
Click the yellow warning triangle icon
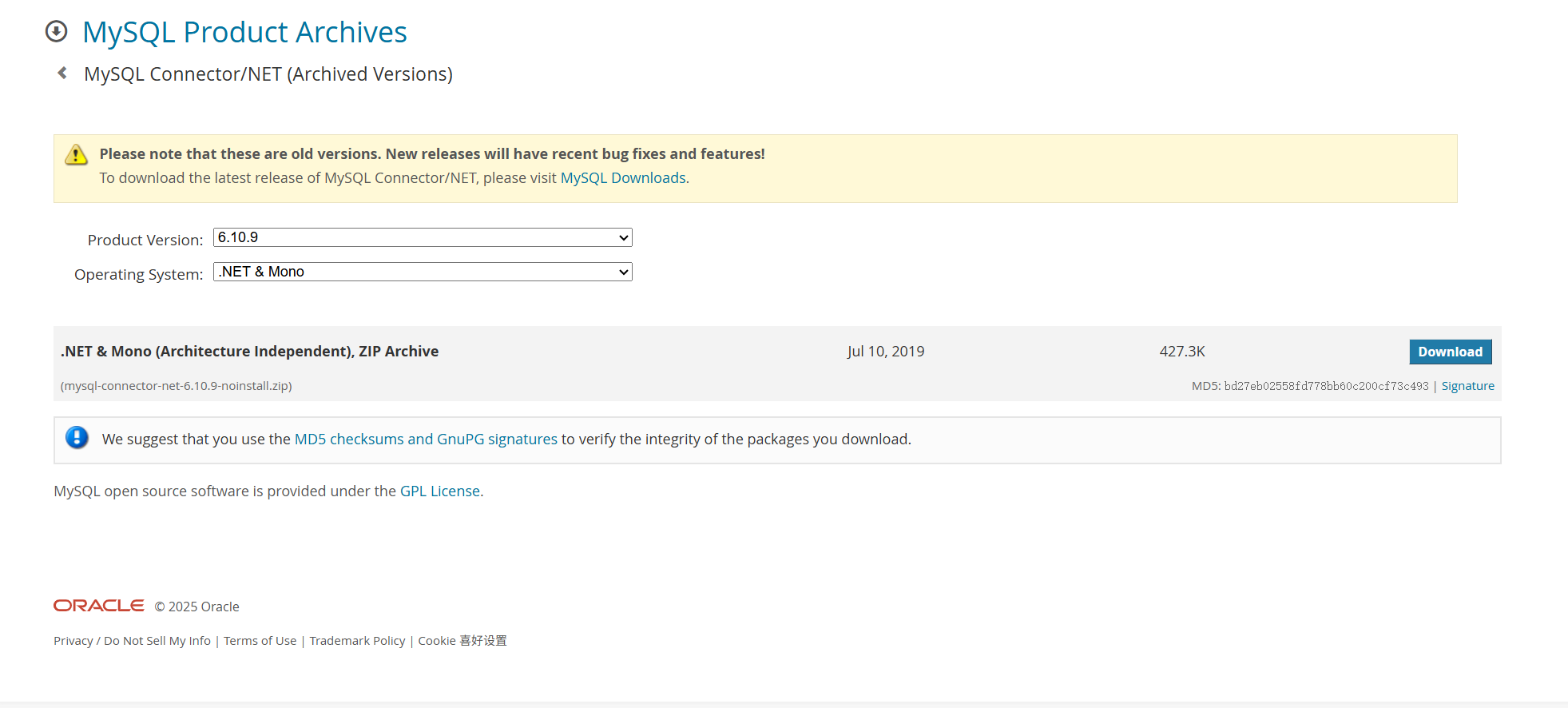point(76,155)
